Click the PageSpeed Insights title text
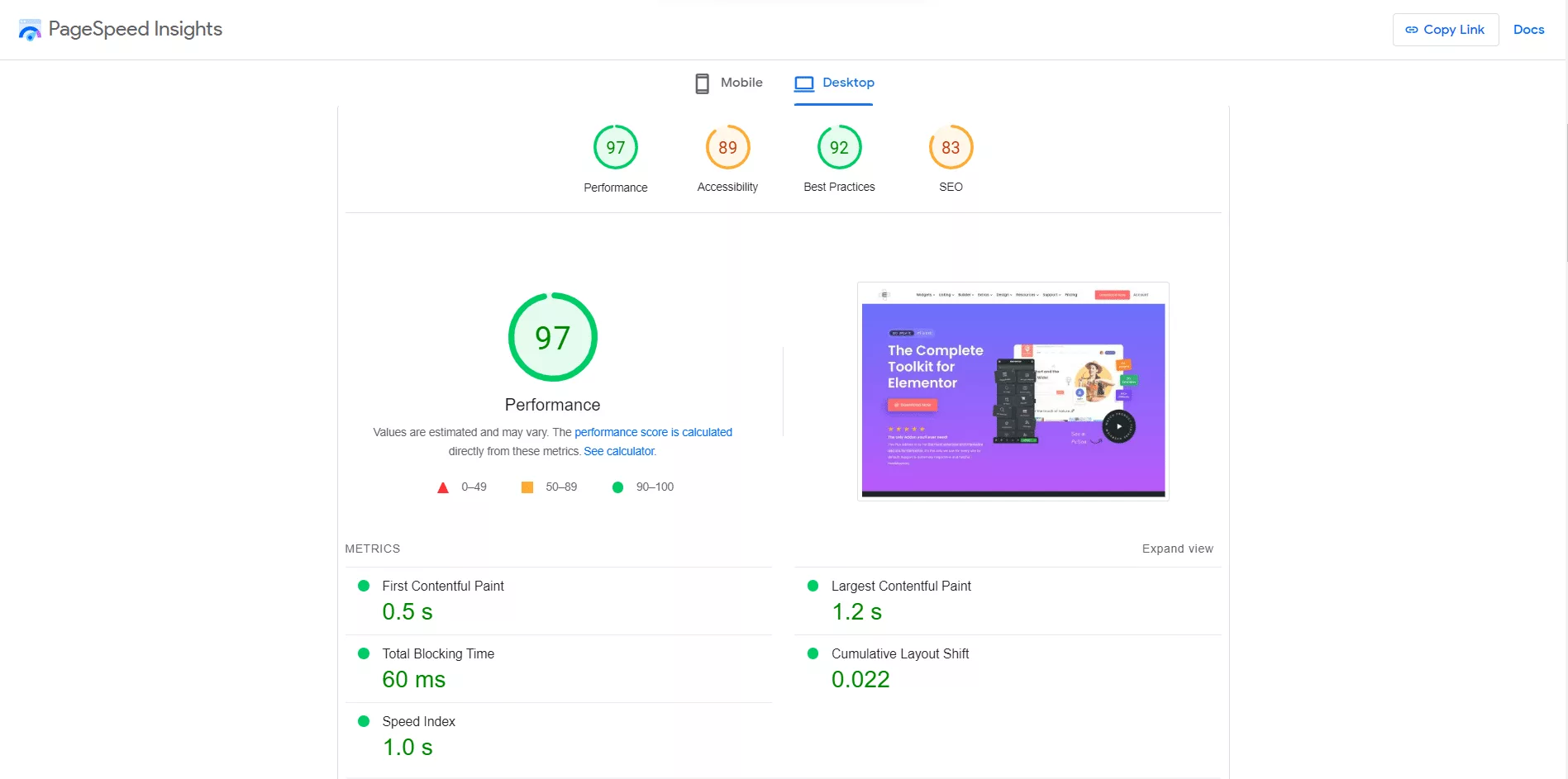This screenshot has height=779, width=1568. [x=136, y=29]
